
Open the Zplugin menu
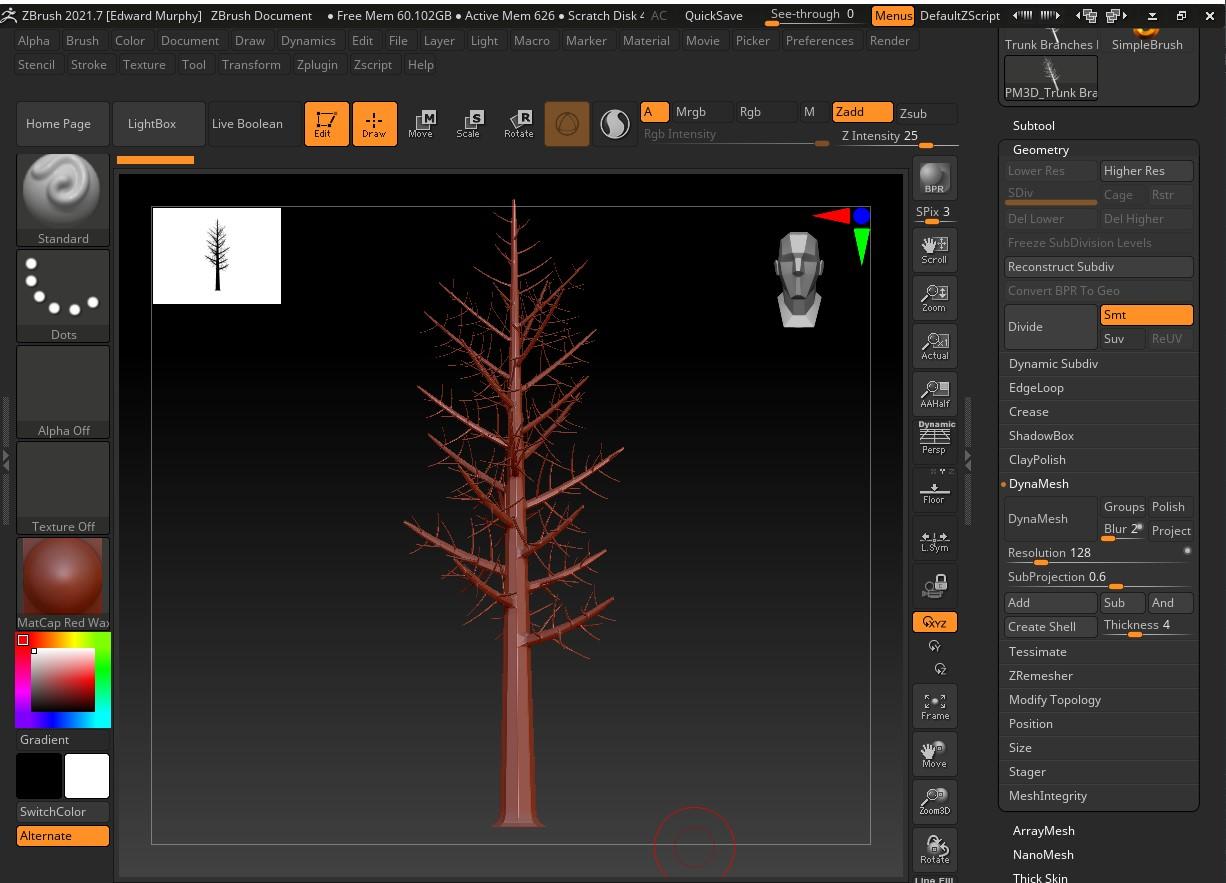317,65
